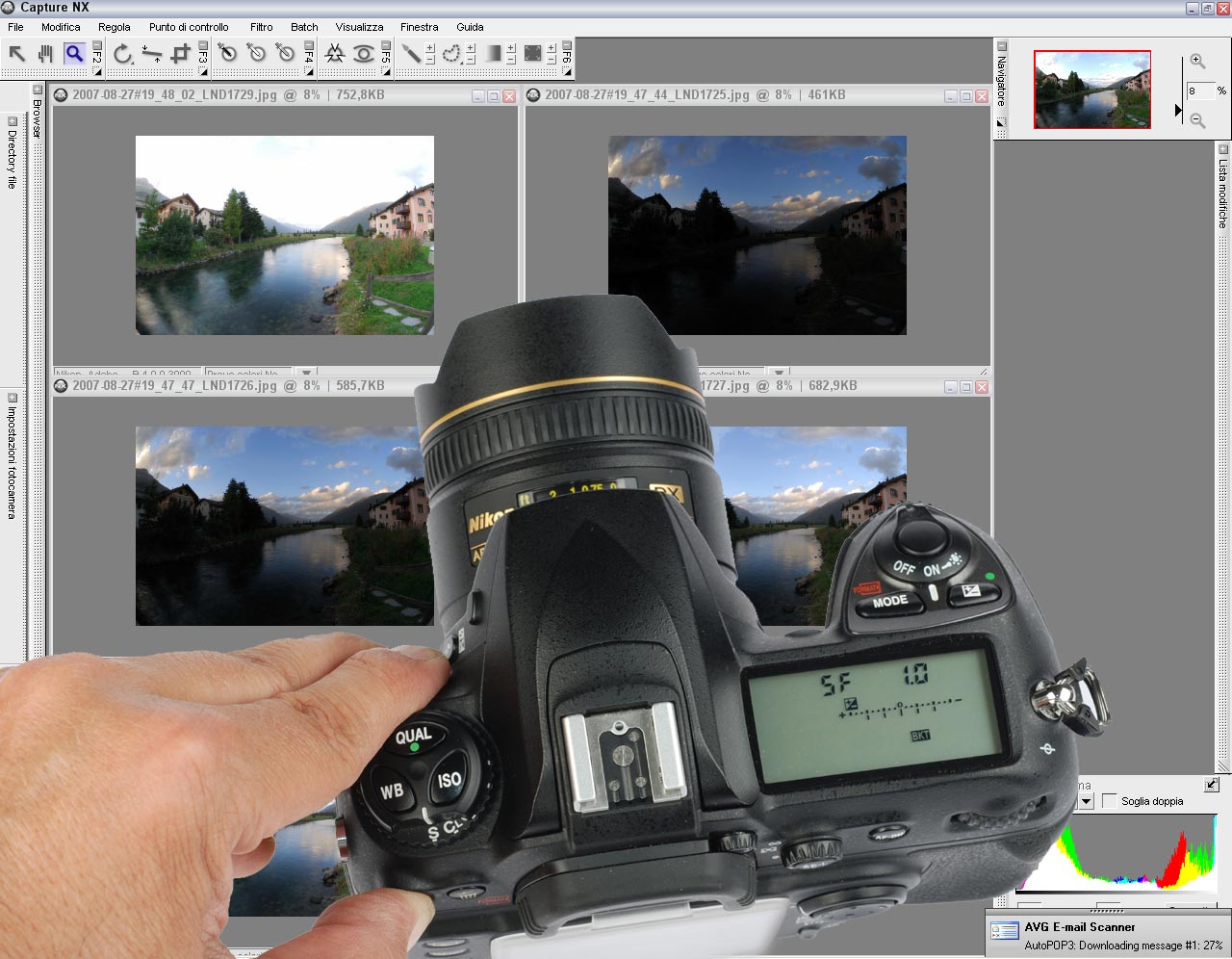
Task: Open the histogram channel dropdown
Action: click(1086, 801)
